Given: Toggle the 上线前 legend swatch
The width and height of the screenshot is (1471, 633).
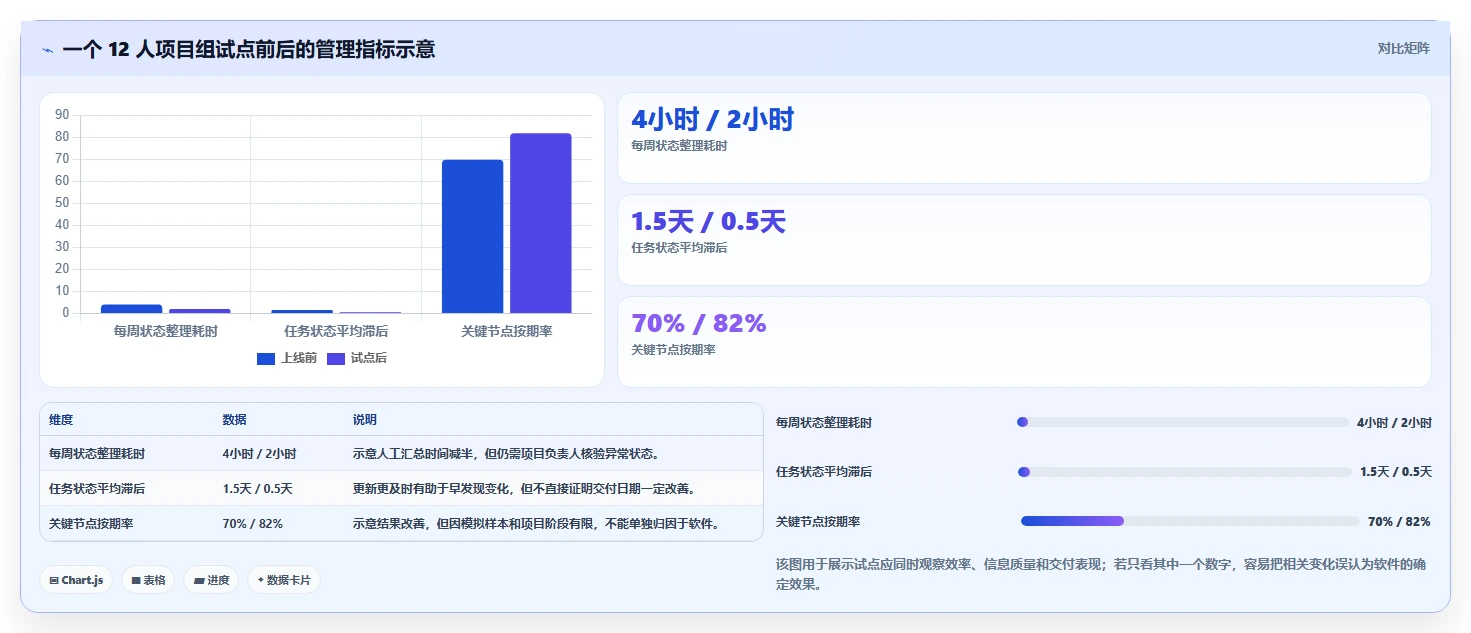Looking at the screenshot, I should [x=266, y=358].
